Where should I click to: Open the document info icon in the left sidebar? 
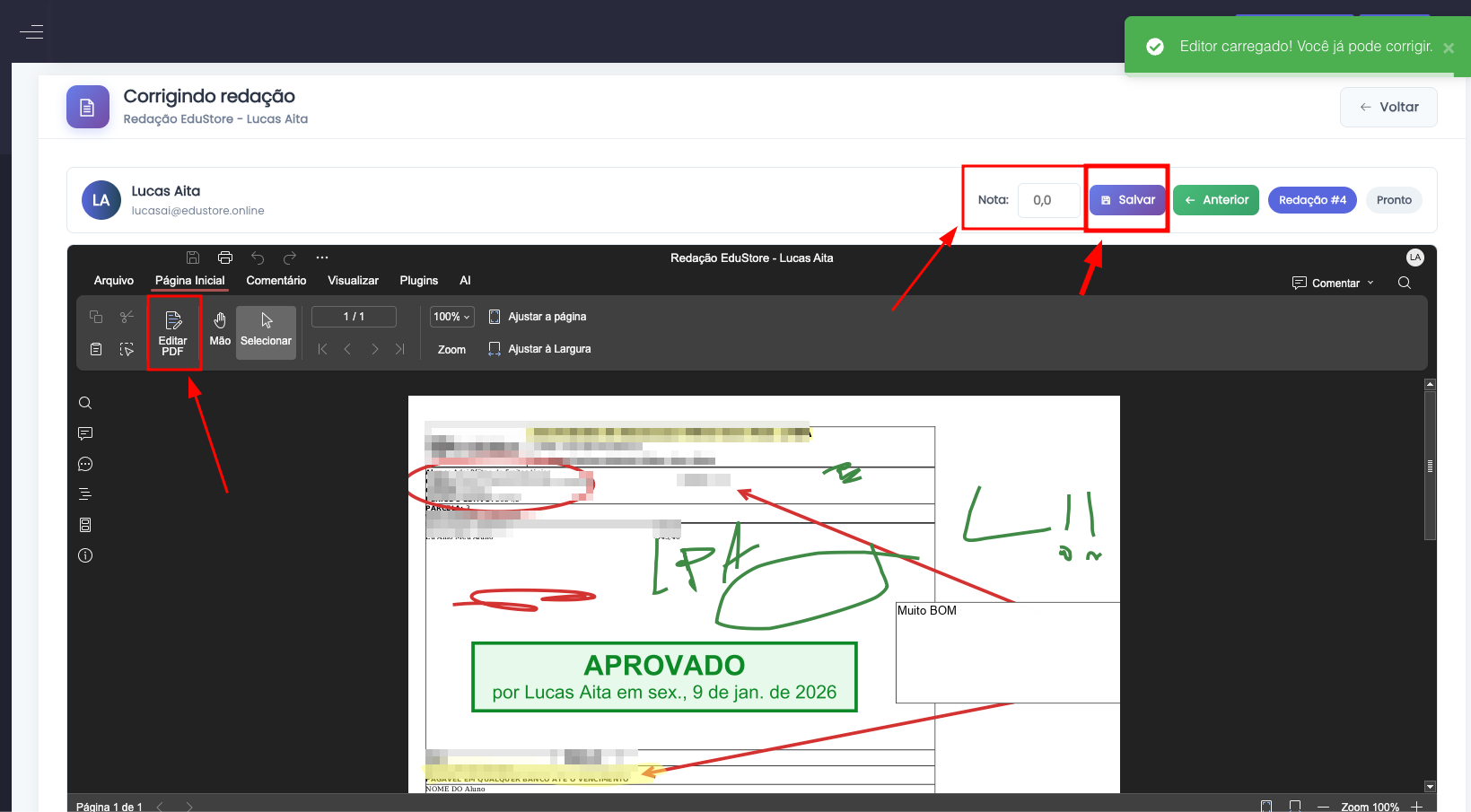[85, 555]
